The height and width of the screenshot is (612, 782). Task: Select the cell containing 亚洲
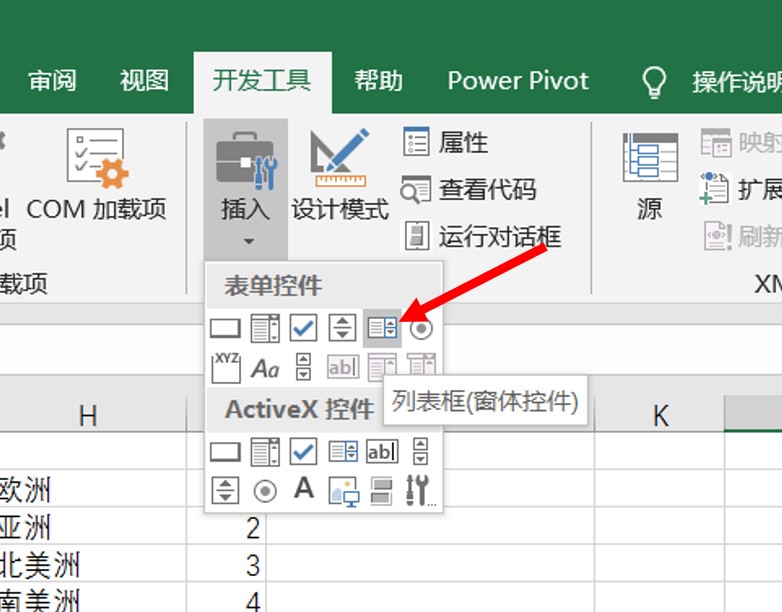point(93,527)
